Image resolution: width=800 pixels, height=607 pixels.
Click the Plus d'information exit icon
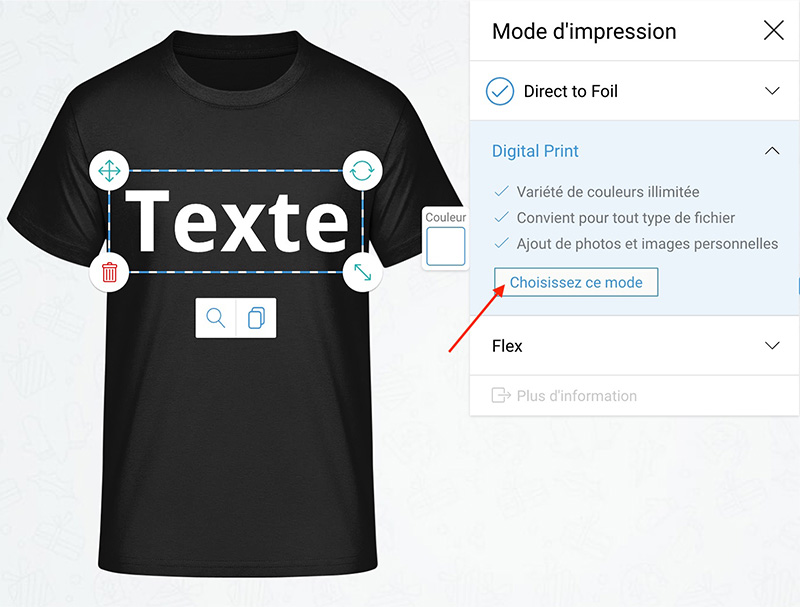[501, 396]
